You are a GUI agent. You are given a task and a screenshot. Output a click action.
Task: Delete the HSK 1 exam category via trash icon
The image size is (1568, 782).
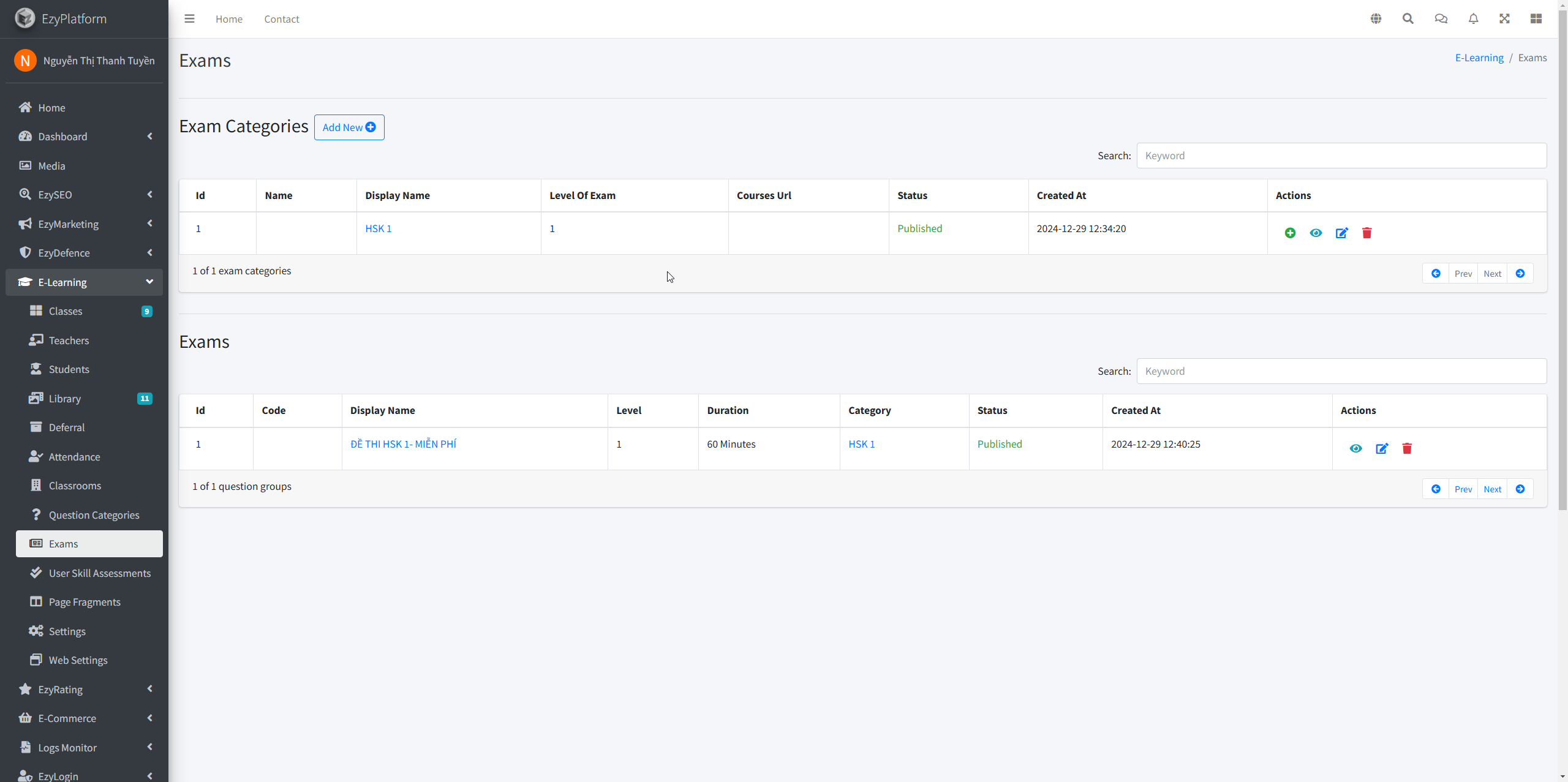click(1366, 233)
